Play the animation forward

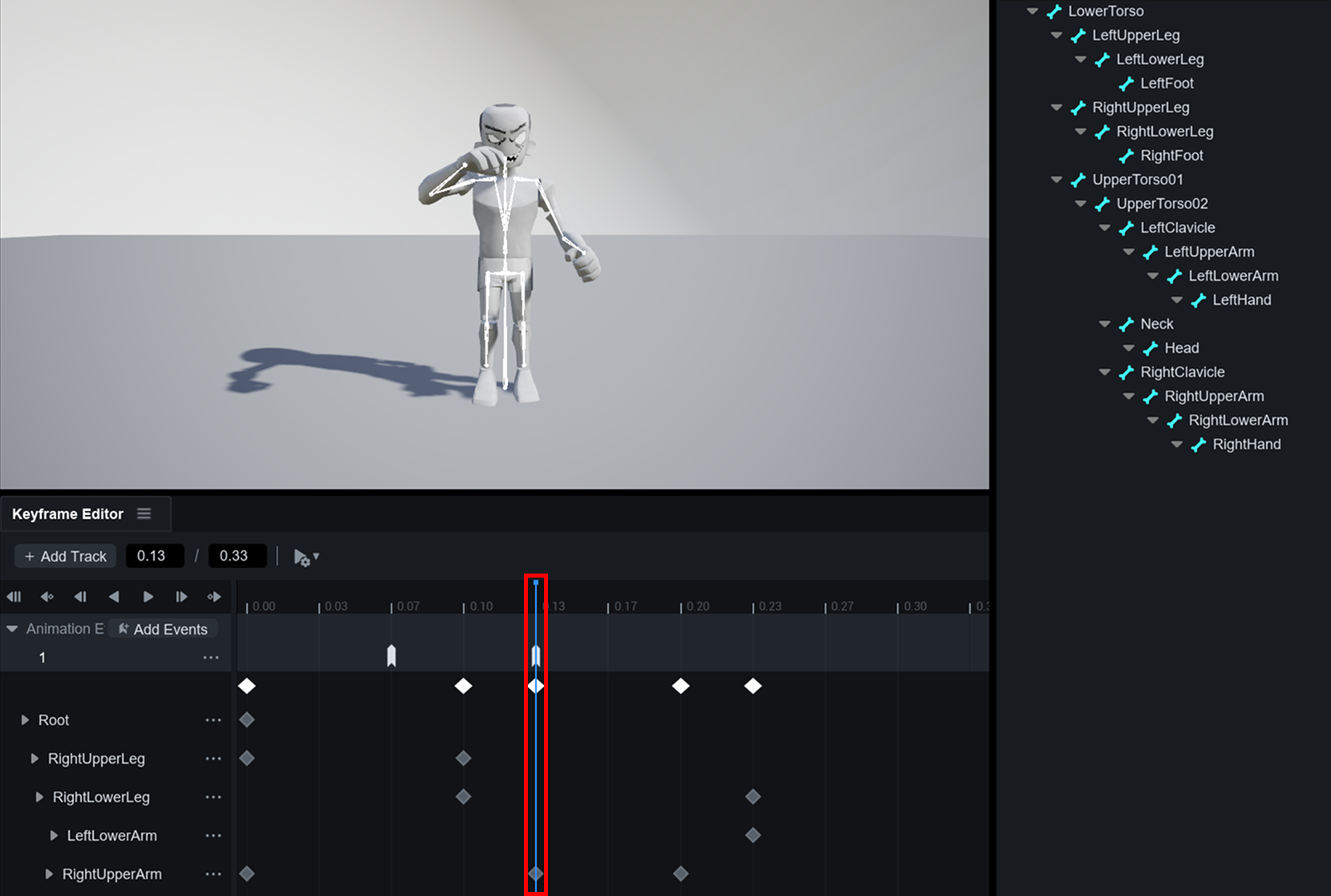(x=148, y=597)
